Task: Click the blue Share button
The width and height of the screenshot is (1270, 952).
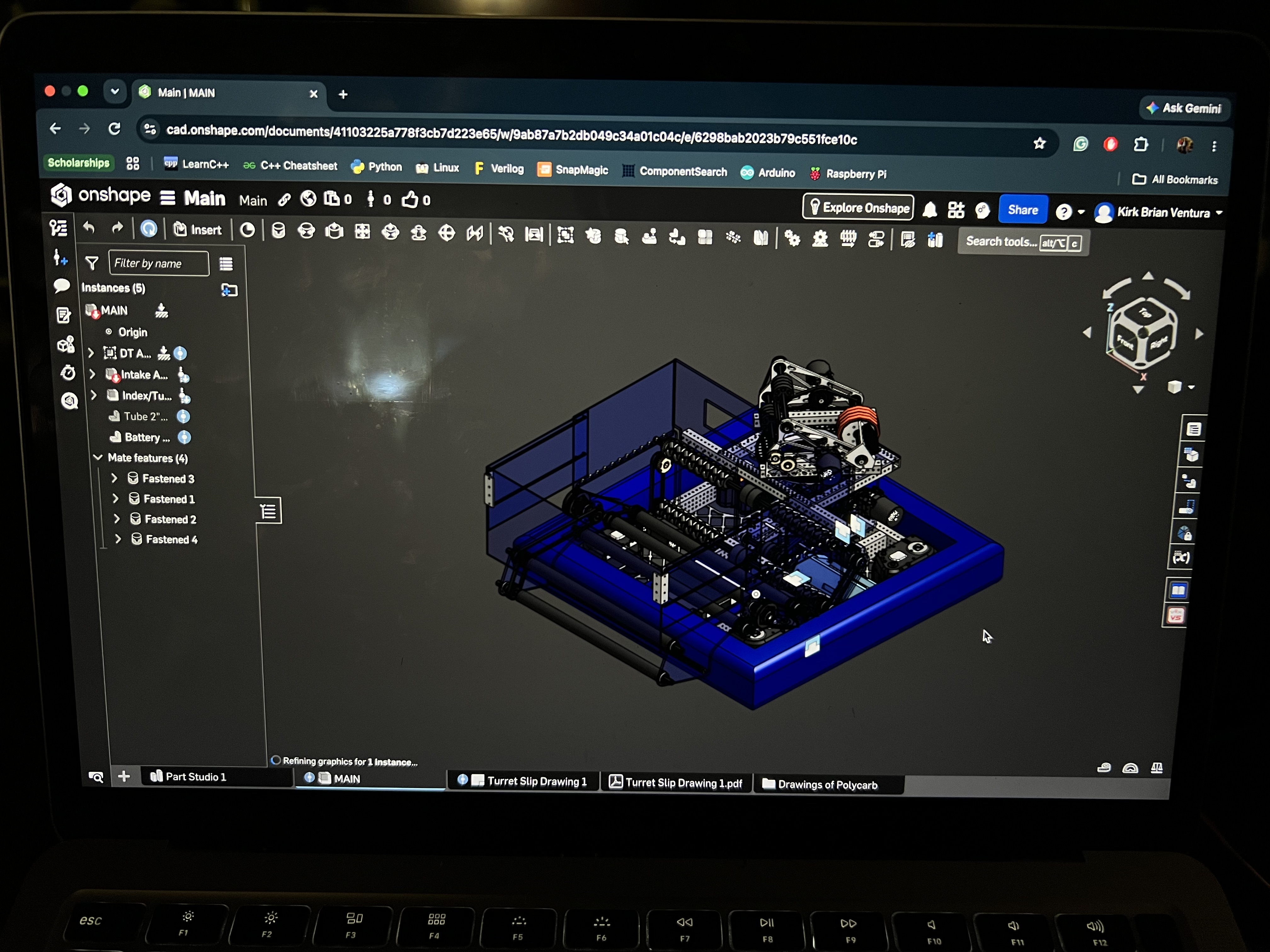Action: tap(1022, 210)
